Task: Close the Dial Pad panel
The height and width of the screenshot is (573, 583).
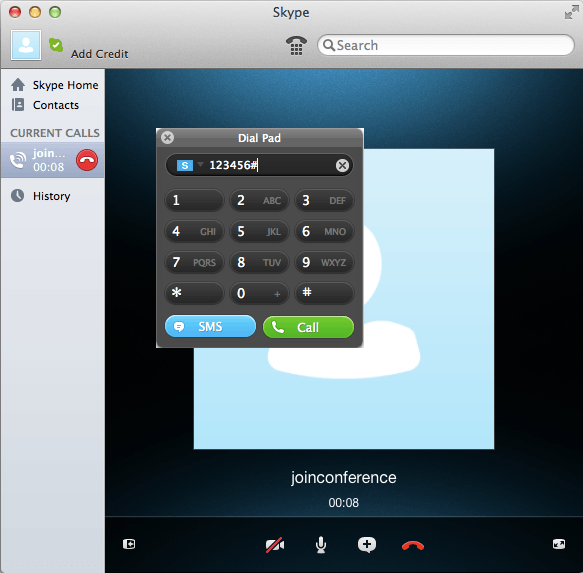Action: (x=167, y=138)
